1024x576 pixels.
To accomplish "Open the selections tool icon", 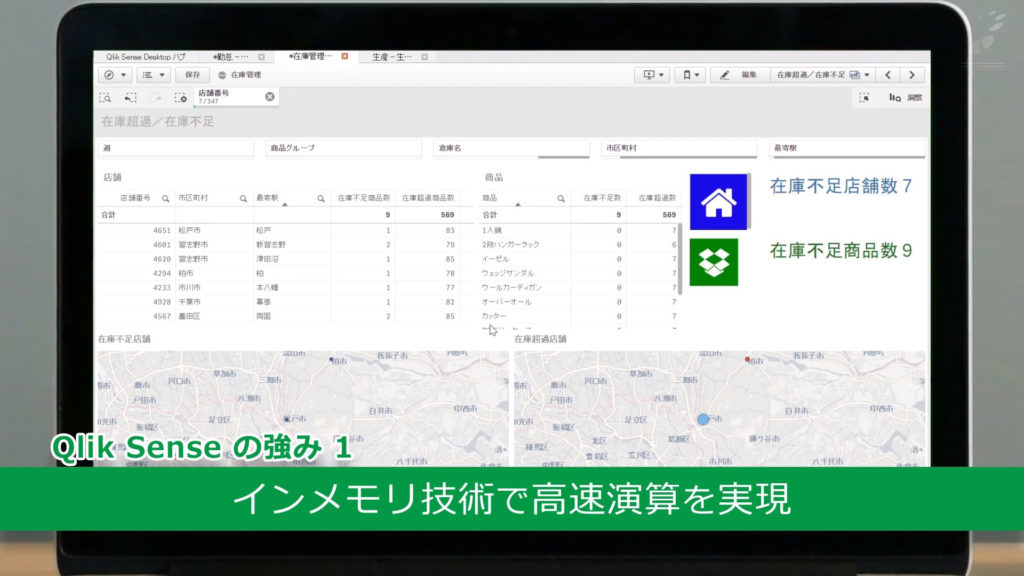I will pos(864,97).
